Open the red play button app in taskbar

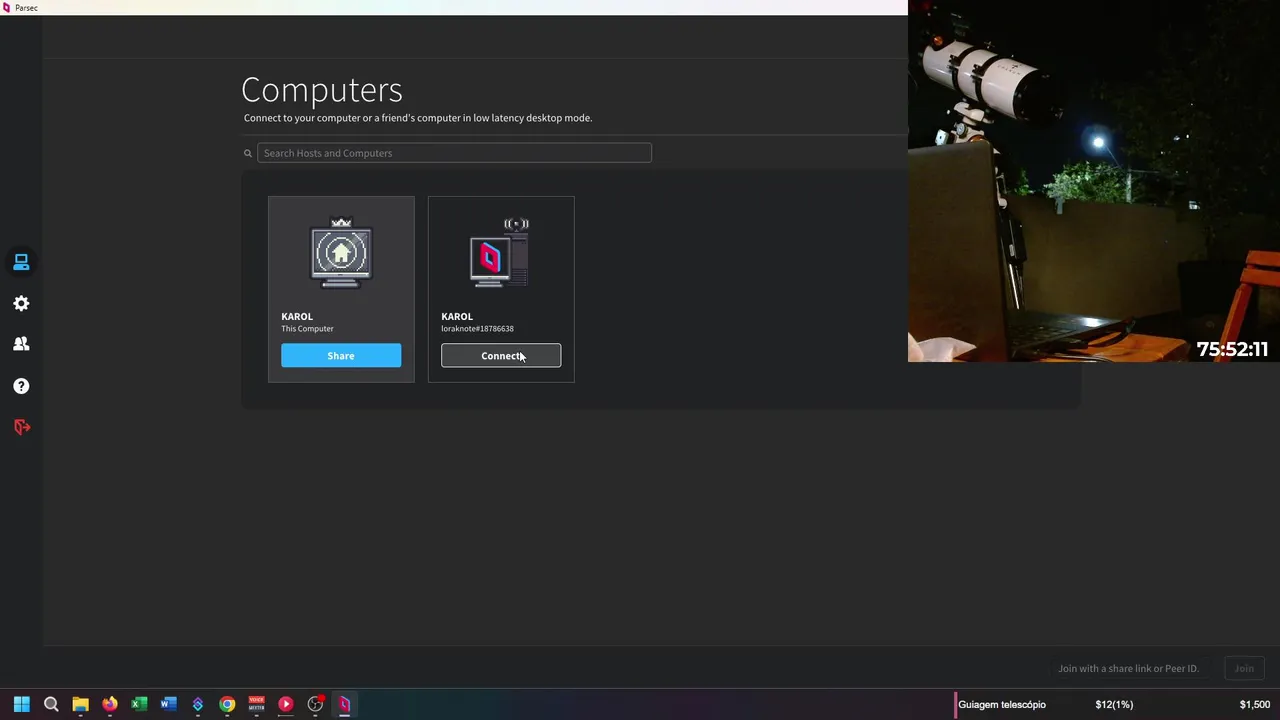[x=286, y=704]
